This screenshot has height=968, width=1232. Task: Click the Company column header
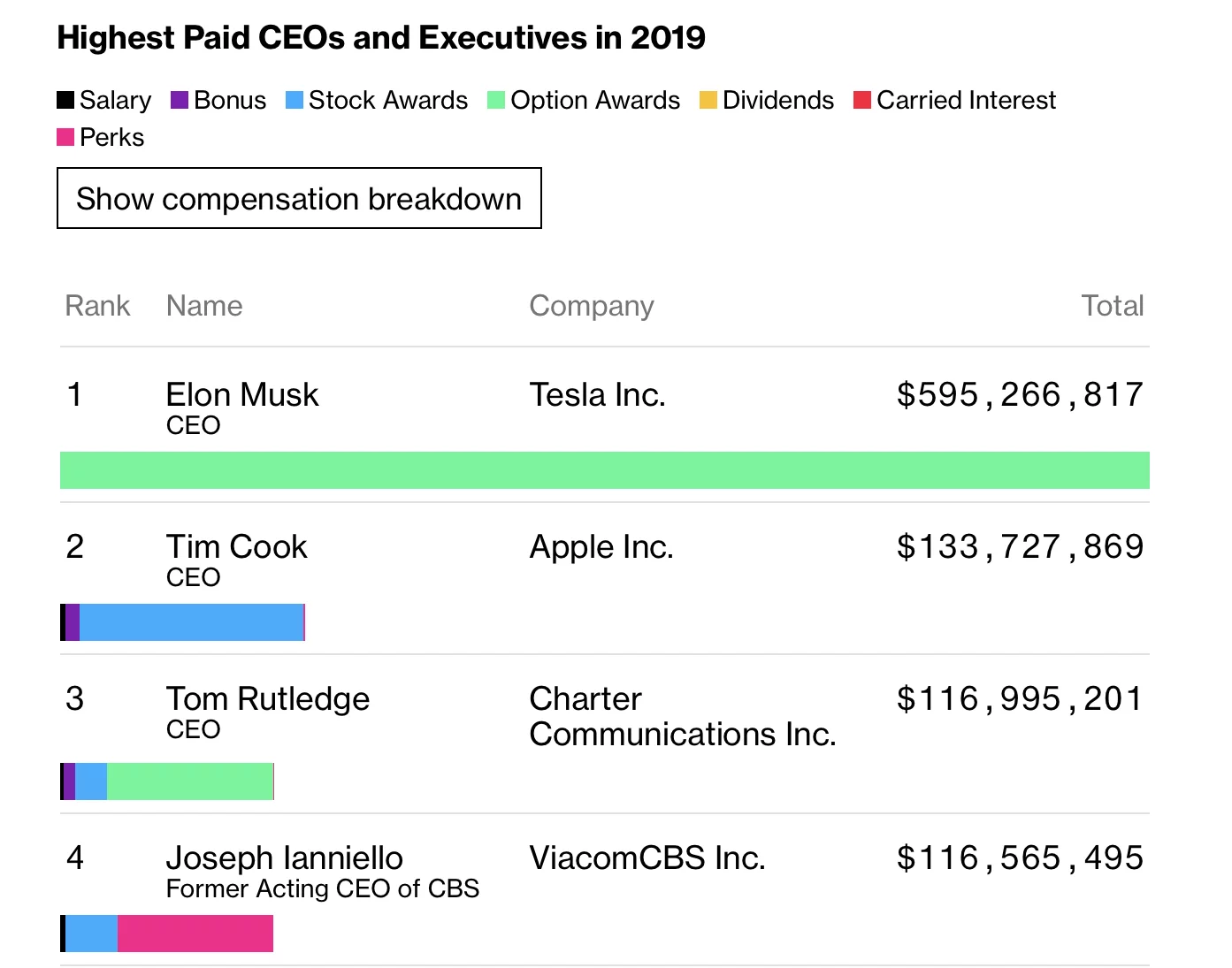[x=591, y=305]
